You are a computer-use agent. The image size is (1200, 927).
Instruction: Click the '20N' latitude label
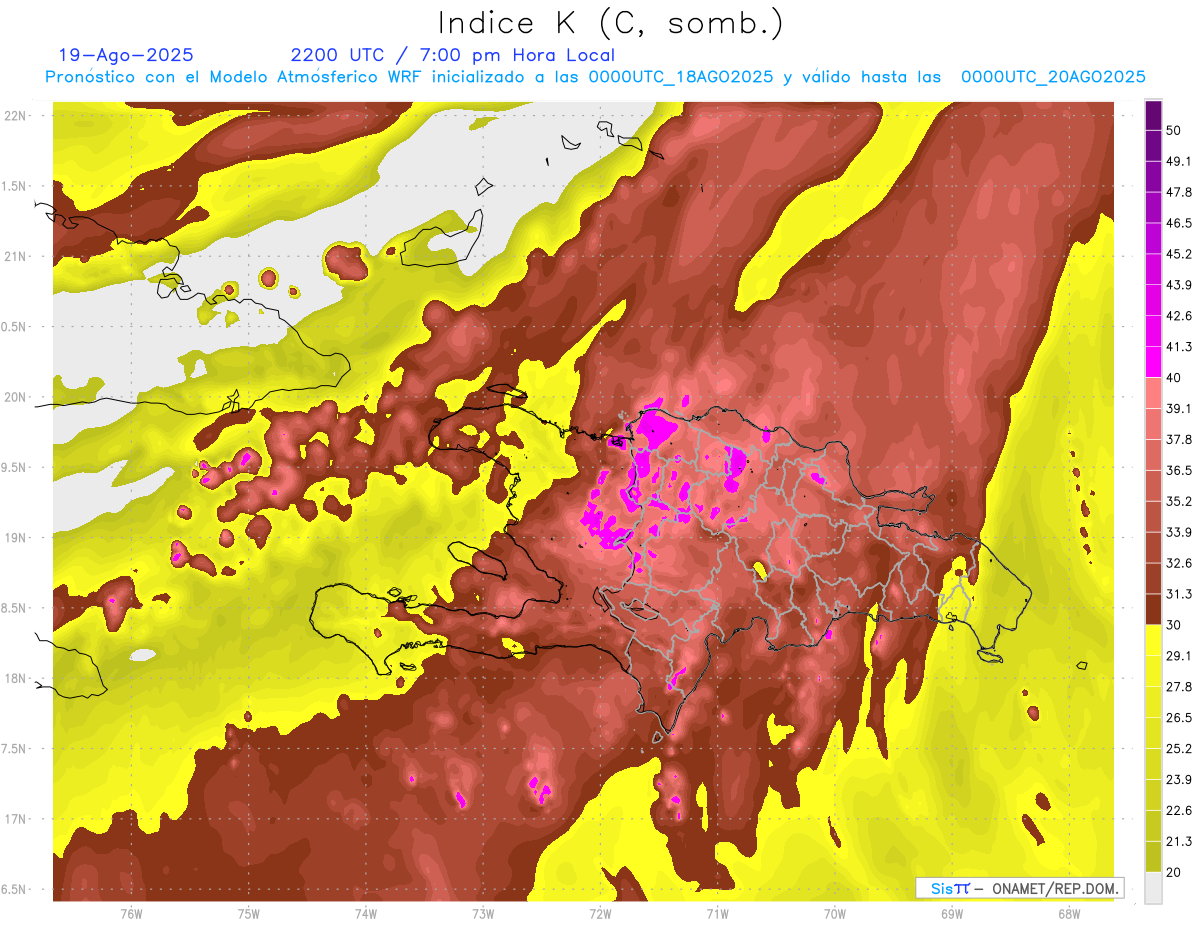[16, 397]
